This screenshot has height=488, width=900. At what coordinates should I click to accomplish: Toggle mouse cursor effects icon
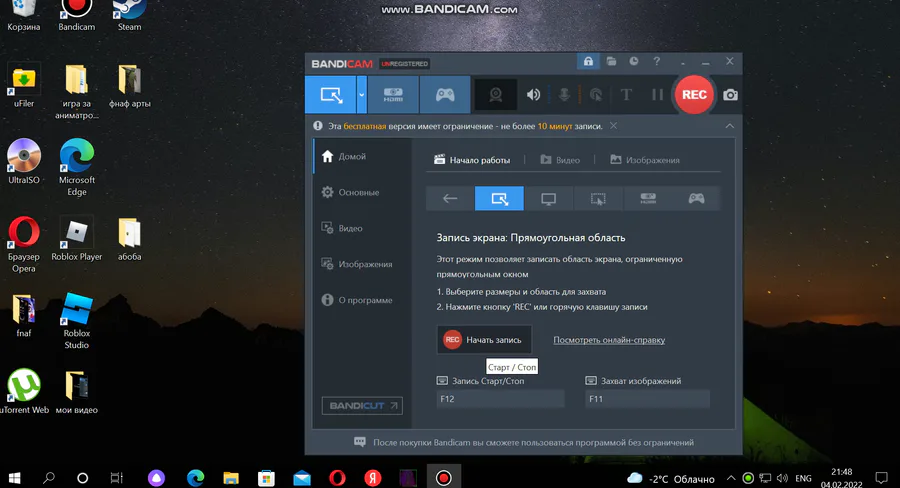pos(596,95)
